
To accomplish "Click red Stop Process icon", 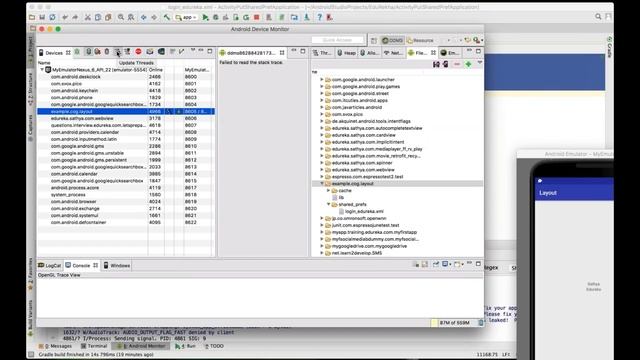I will click(x=138, y=52).
